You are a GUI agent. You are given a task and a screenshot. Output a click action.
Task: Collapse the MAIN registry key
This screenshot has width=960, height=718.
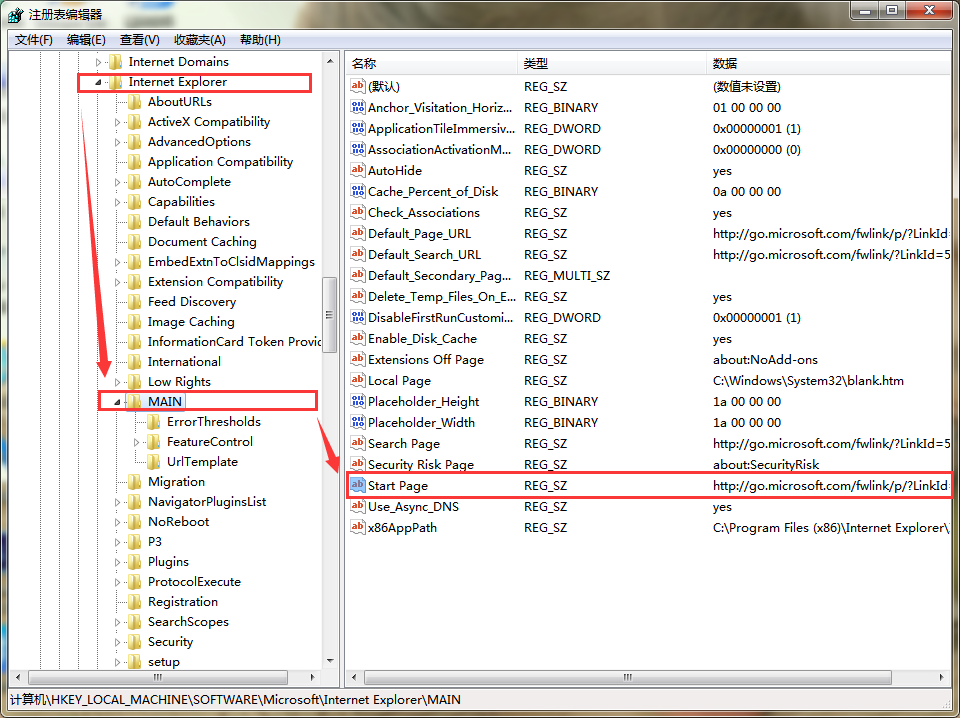pyautogui.click(x=117, y=402)
